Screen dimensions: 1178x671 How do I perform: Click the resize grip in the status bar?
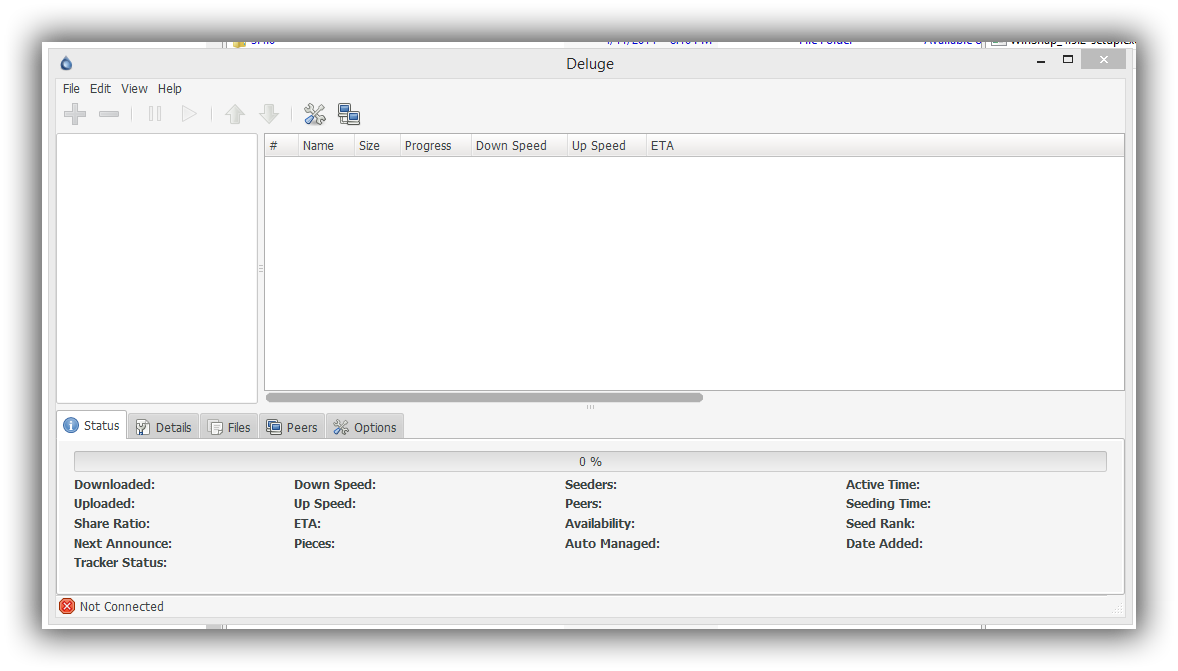click(x=1117, y=608)
